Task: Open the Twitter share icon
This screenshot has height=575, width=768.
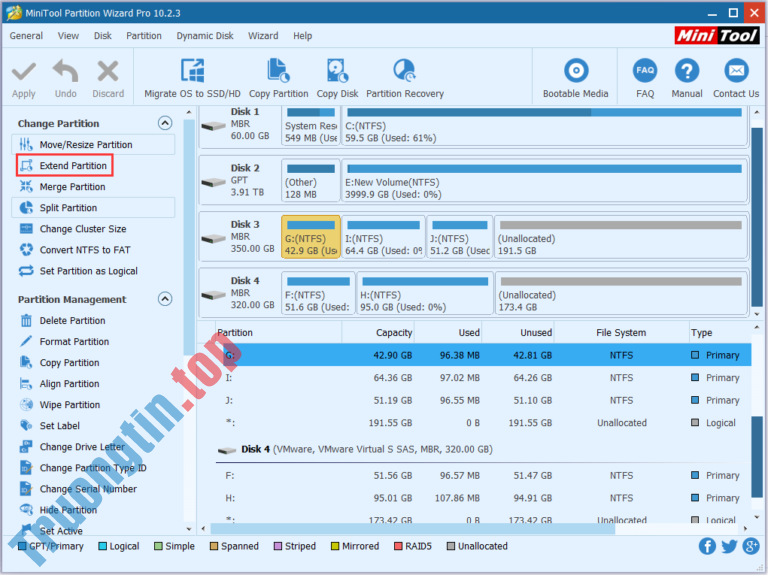Action: [729, 546]
